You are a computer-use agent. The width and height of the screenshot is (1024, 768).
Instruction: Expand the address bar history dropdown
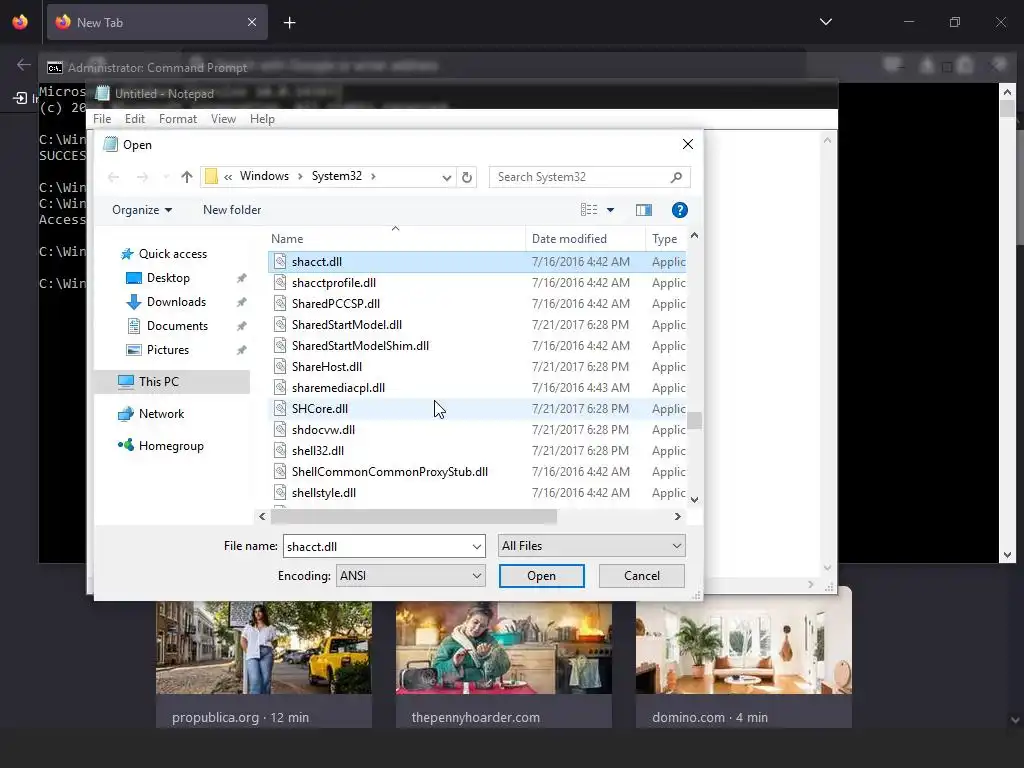click(x=447, y=178)
